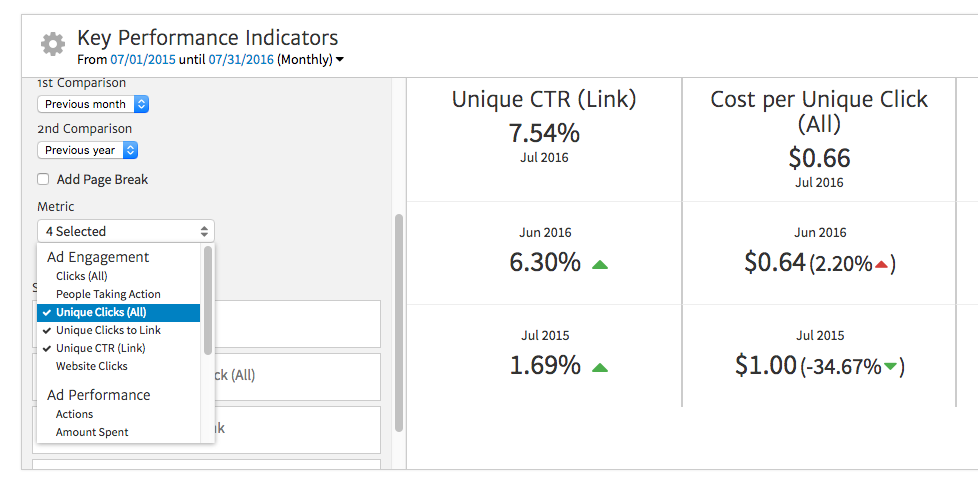Open the widget settings gear icon
The height and width of the screenshot is (485, 978).
coord(52,45)
